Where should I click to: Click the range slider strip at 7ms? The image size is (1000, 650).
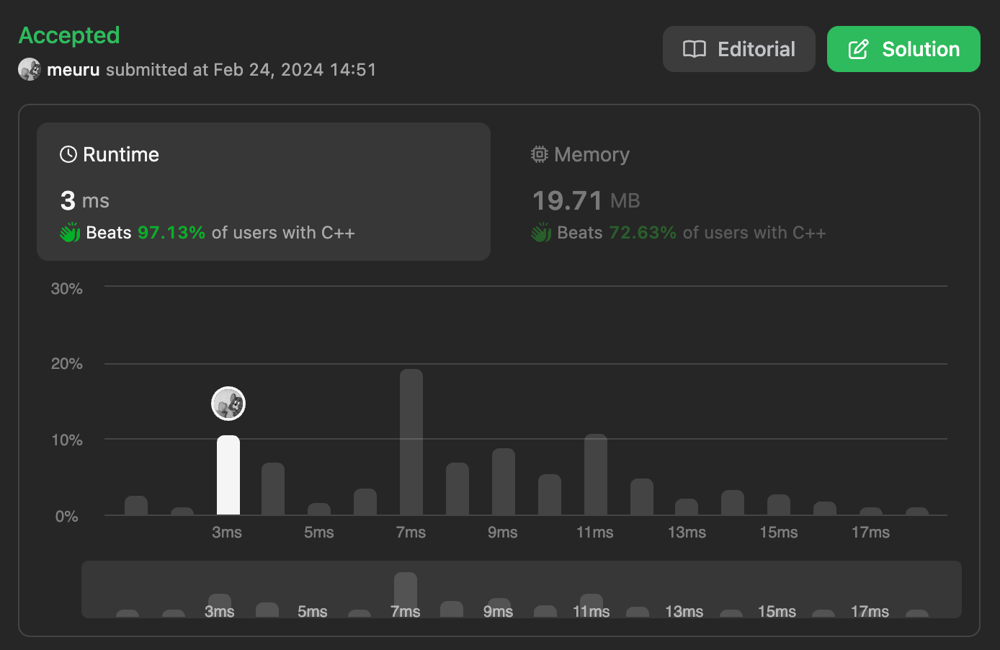[x=405, y=592]
